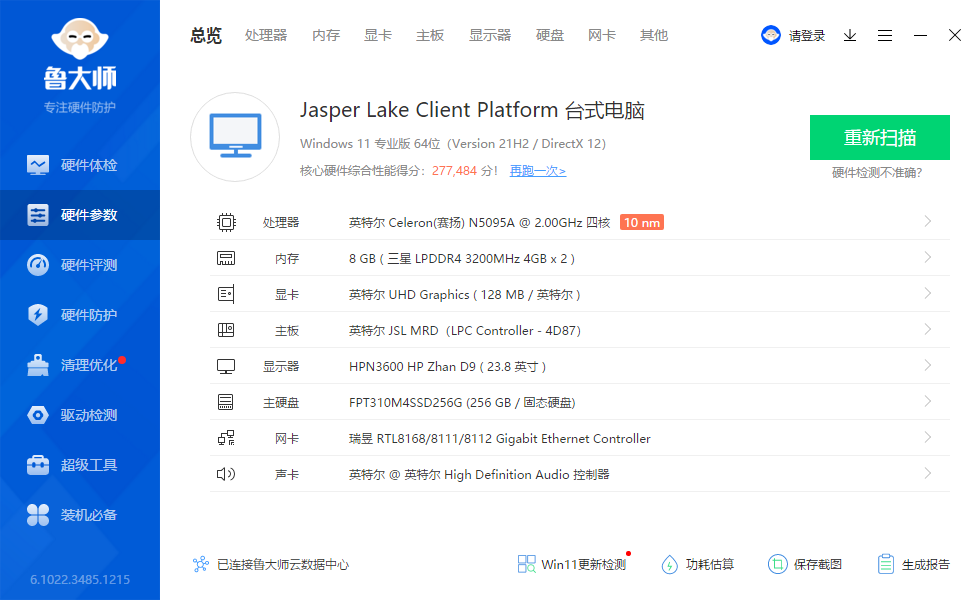Switch to the 处理器 tab
Image resolution: width=980 pixels, height=600 pixels.
click(266, 35)
